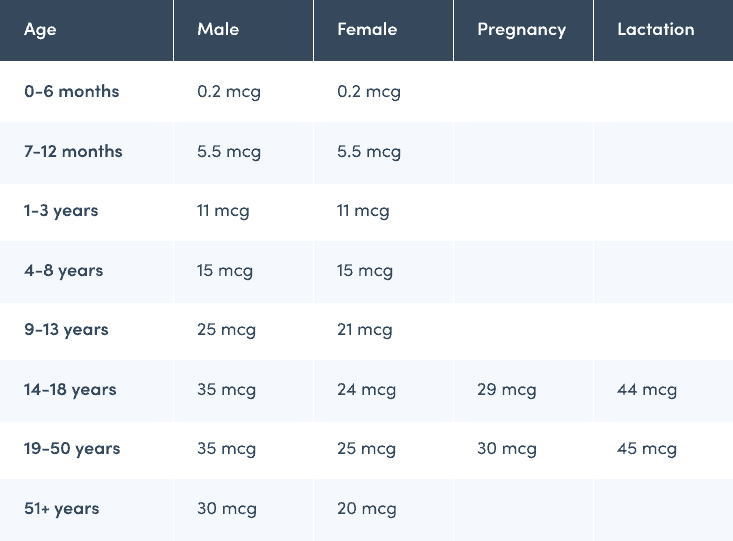The width and height of the screenshot is (733, 541).
Task: Click the Male column header
Action: click(218, 30)
